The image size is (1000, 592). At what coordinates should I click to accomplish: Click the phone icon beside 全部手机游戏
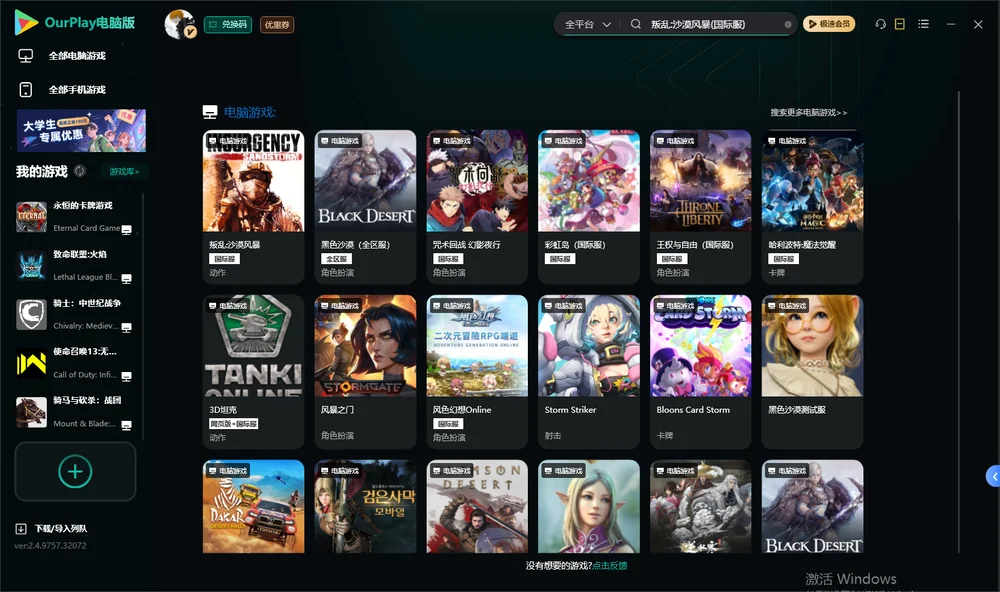26,89
